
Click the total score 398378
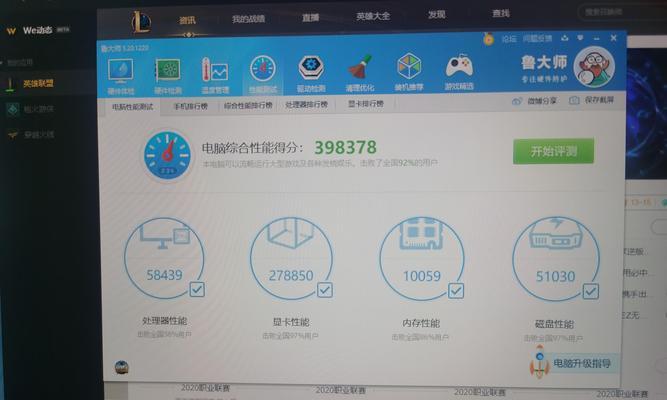point(345,148)
